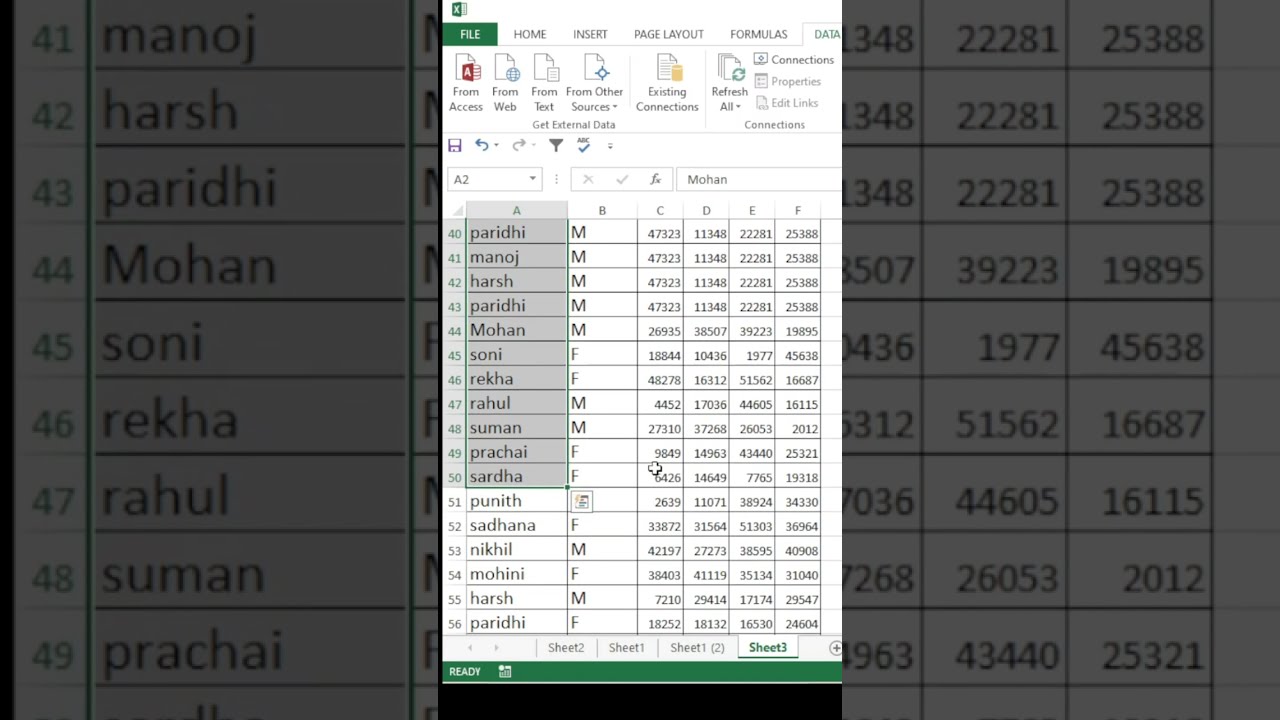
Task: Import data From Web
Action: pos(505,84)
